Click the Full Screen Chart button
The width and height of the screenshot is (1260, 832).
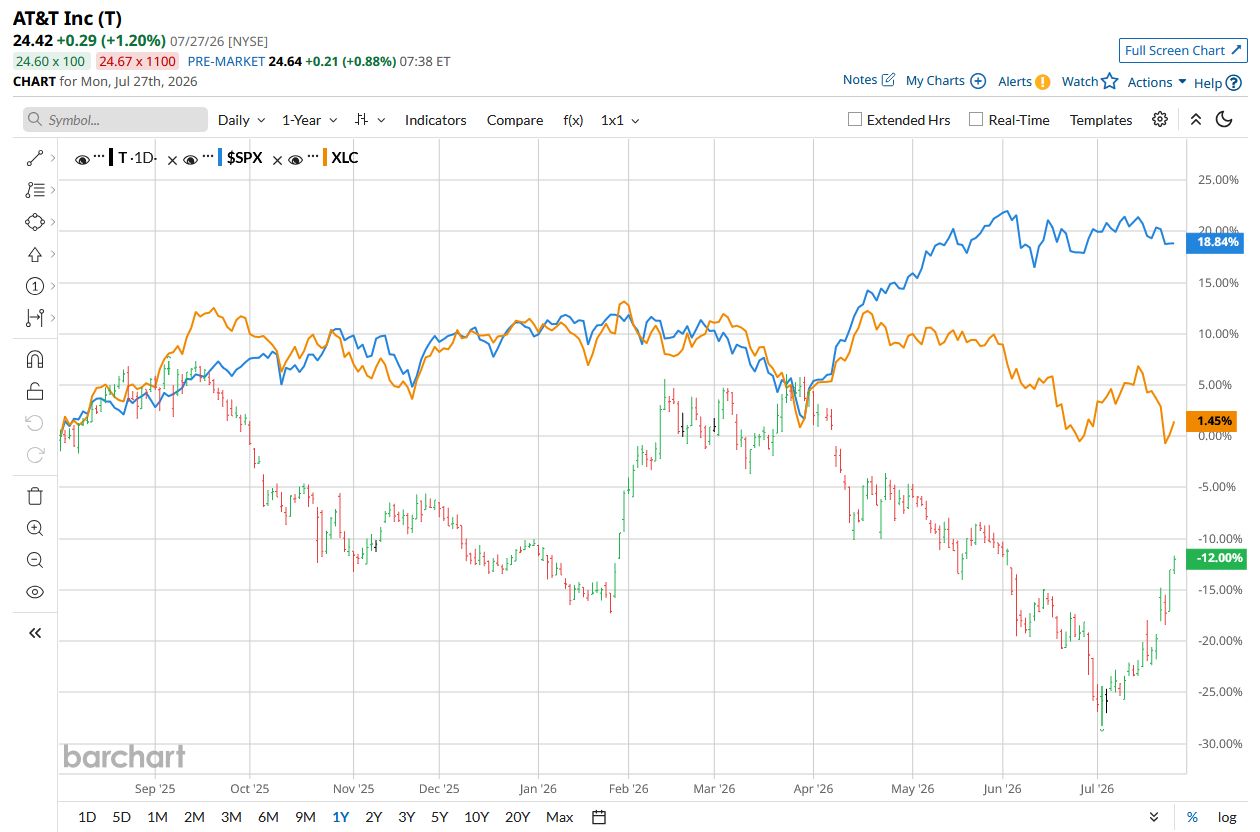tap(1183, 50)
